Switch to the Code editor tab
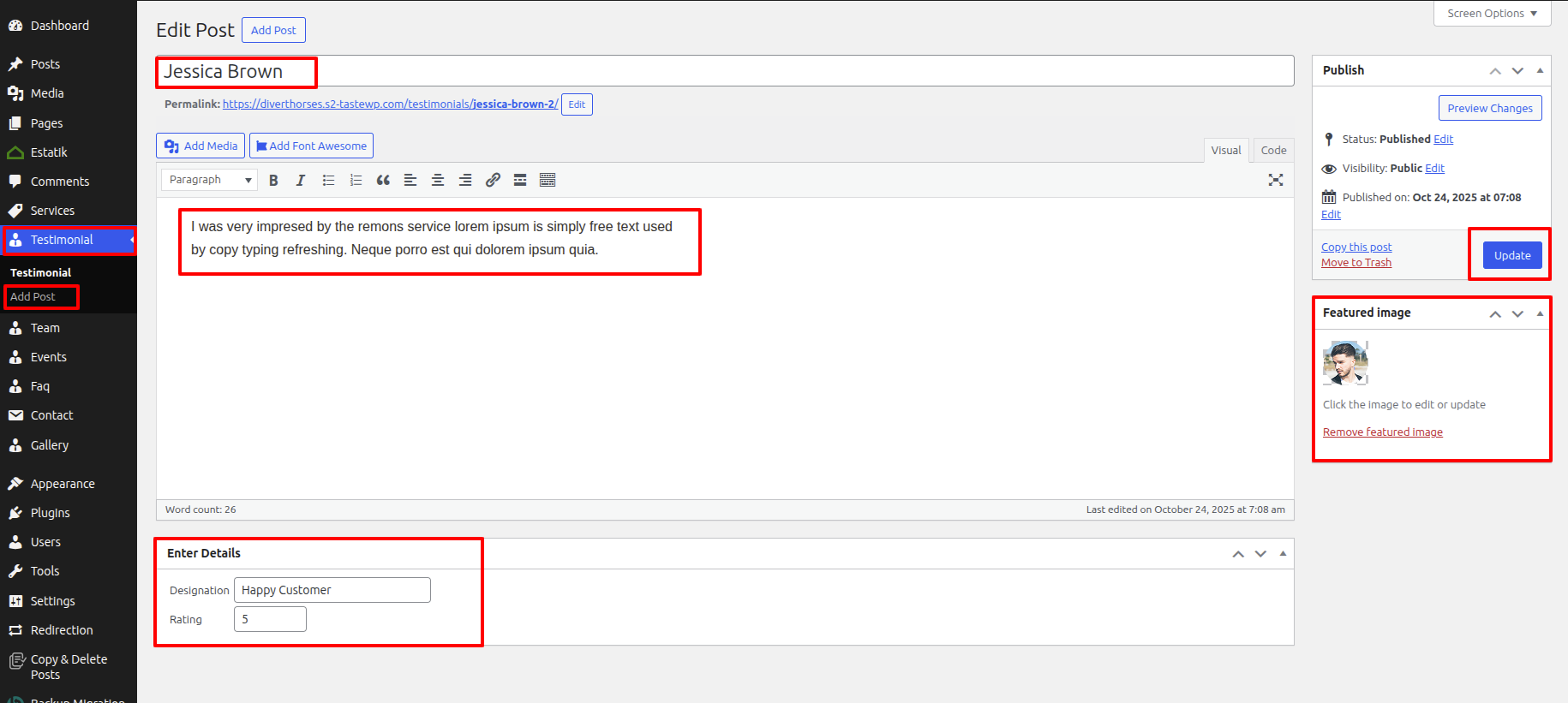Image resolution: width=1568 pixels, height=703 pixels. tap(1273, 151)
